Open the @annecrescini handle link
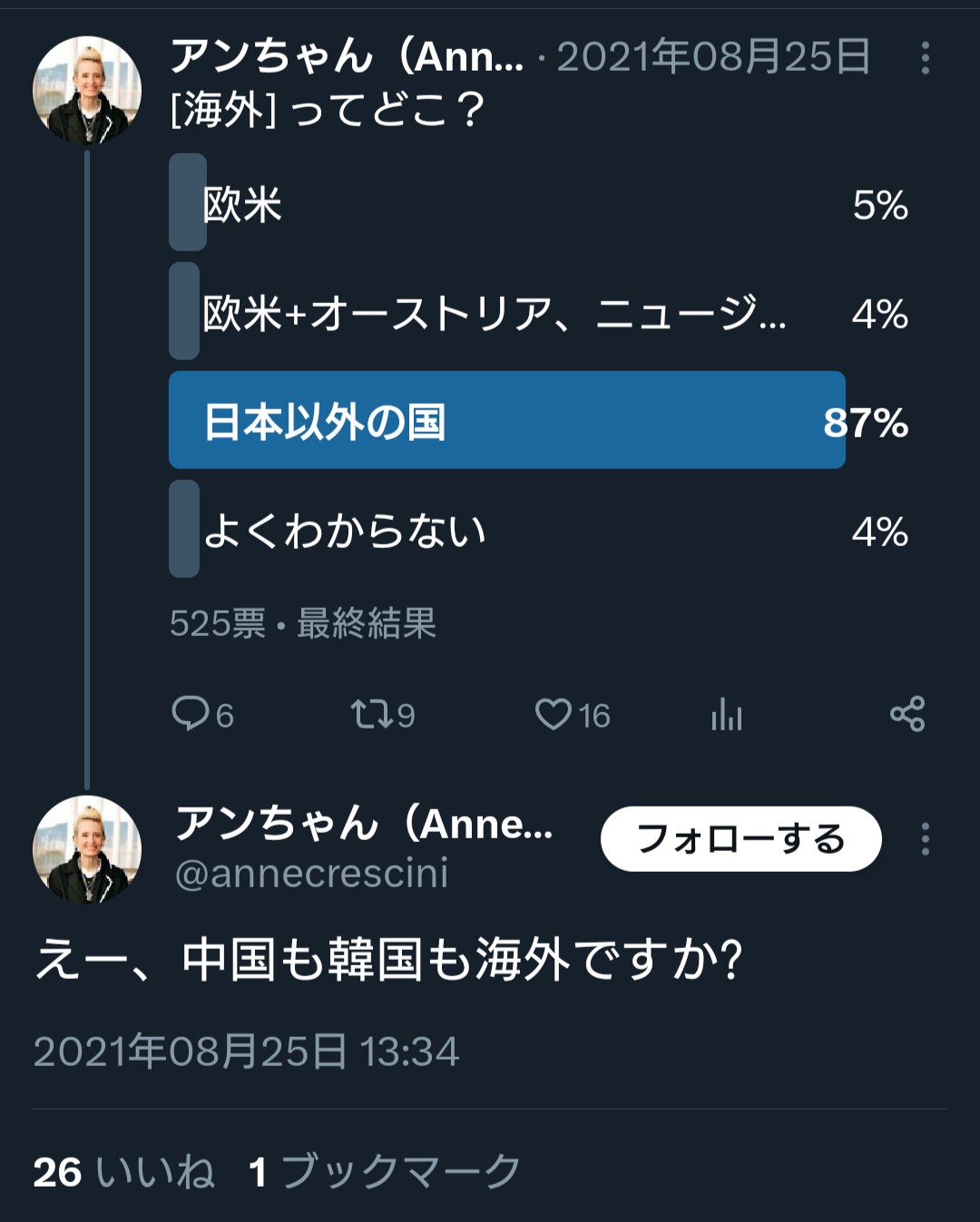Image resolution: width=980 pixels, height=1222 pixels. pyautogui.click(x=311, y=874)
